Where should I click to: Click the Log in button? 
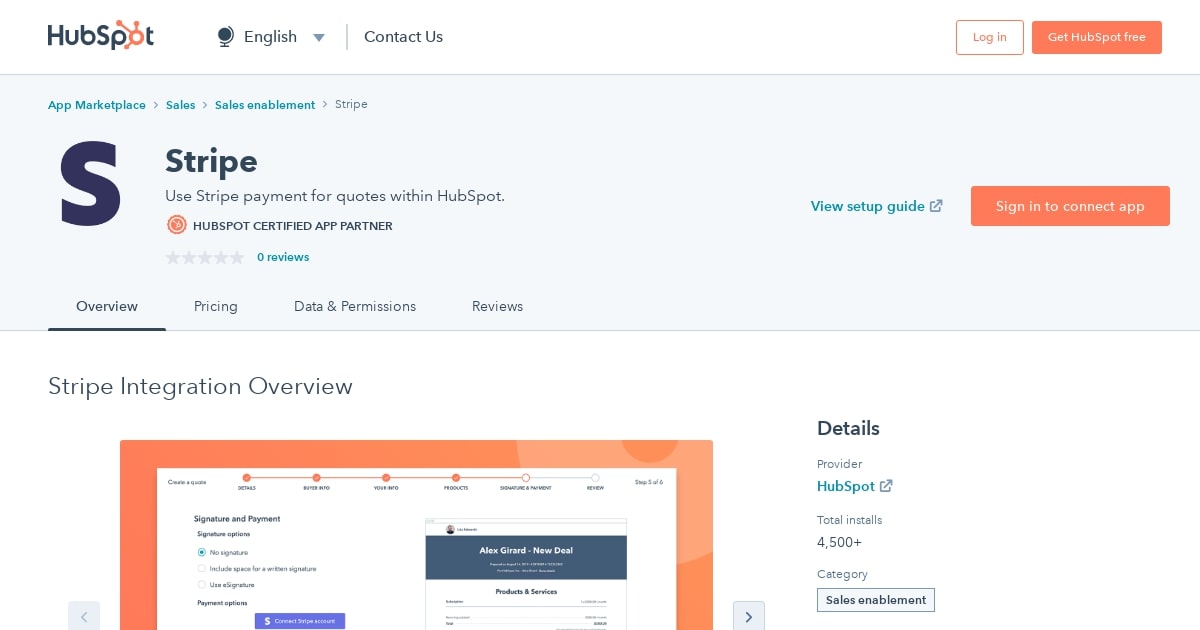990,37
